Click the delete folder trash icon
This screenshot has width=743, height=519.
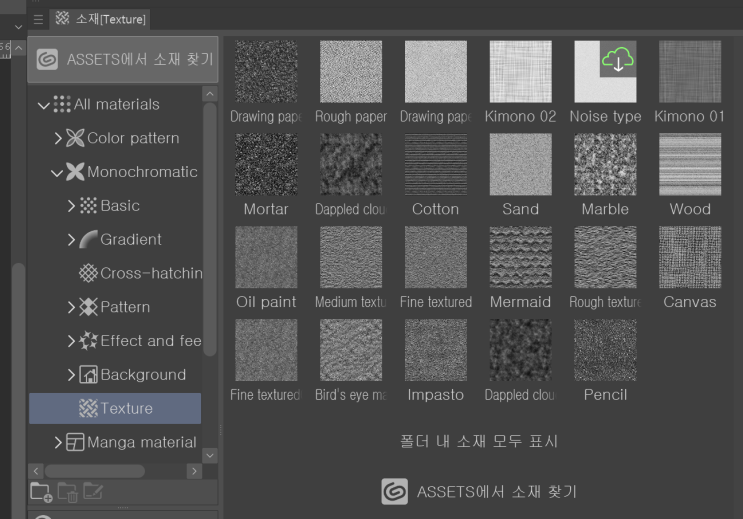point(67,491)
